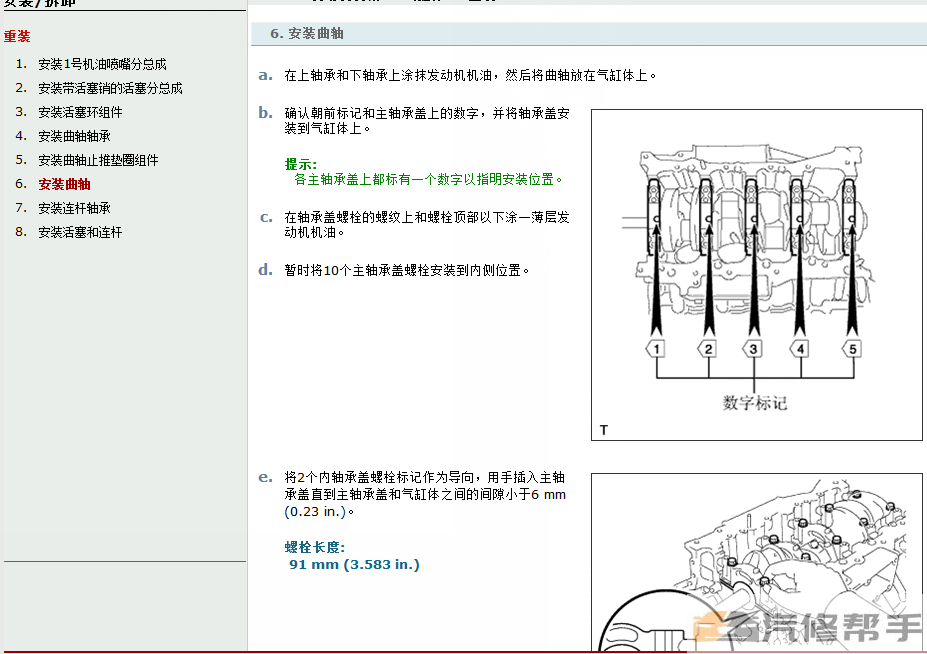Click number marker 5 in diagram

tap(852, 349)
